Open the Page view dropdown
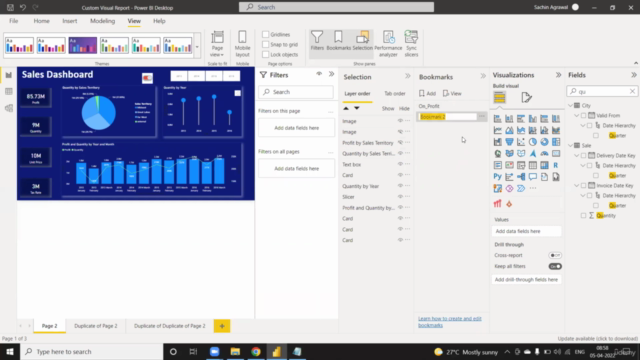The width and height of the screenshot is (640, 360). point(217,43)
